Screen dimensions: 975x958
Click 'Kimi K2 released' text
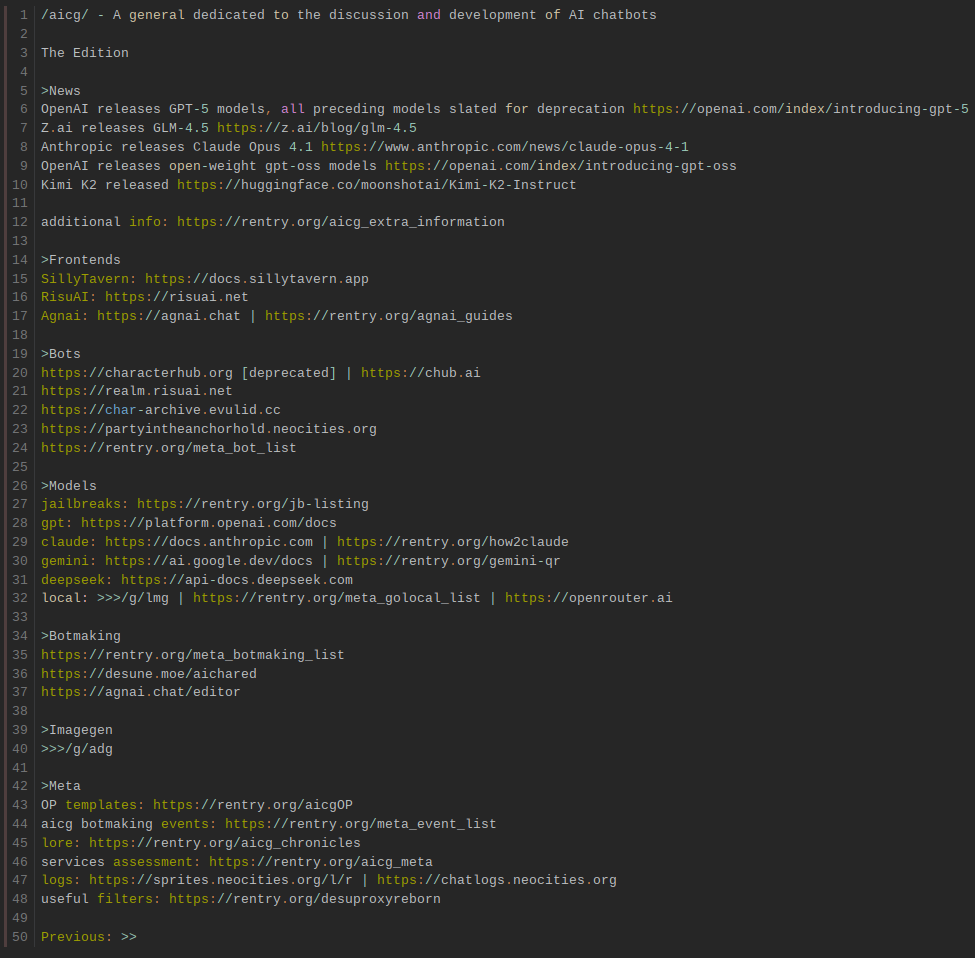[104, 185]
